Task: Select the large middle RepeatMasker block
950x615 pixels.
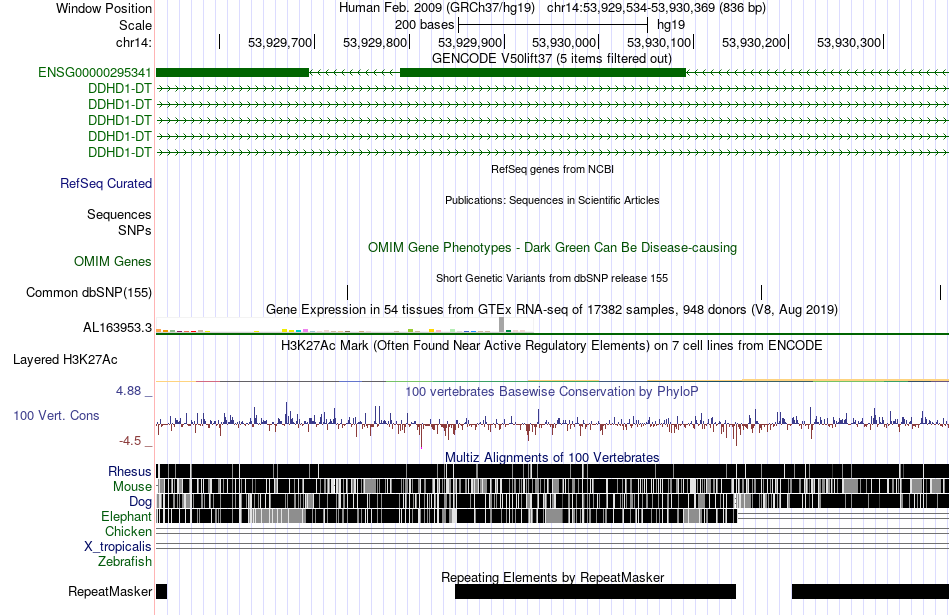Action: point(596,592)
